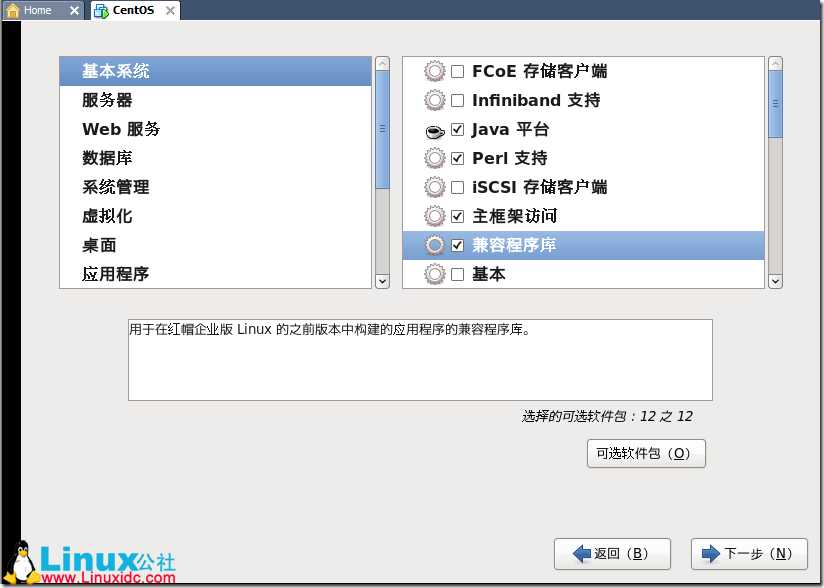Screen dimensions: 824x588
Task: Click the CentOS tab's VM icon
Action: point(101,10)
